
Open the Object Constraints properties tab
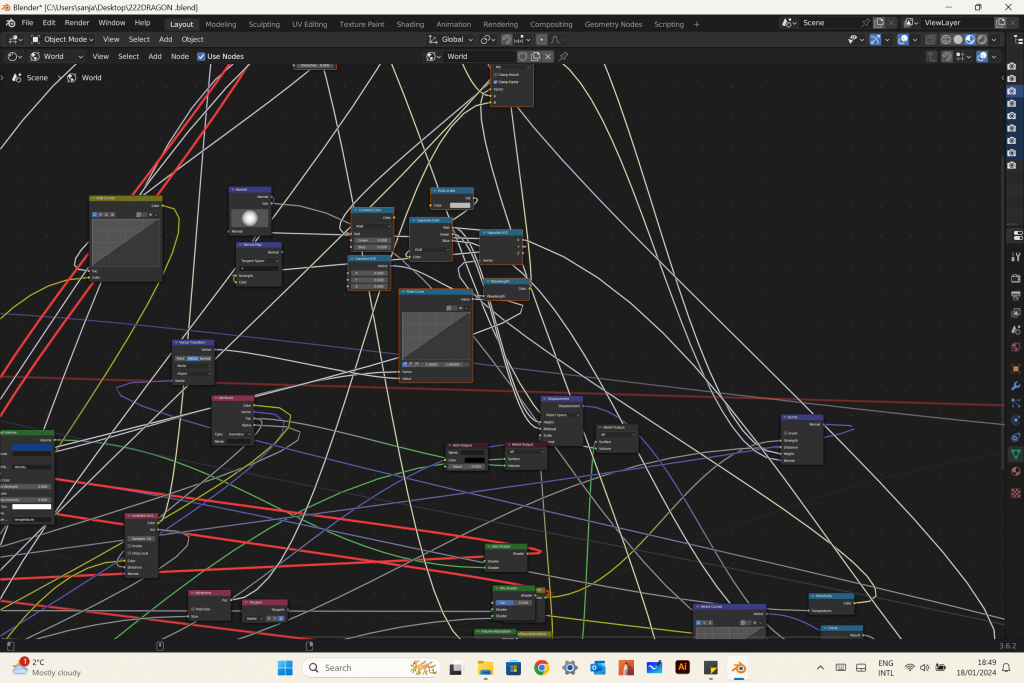pos(1016,437)
